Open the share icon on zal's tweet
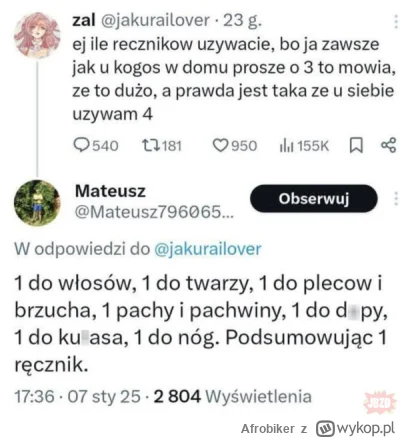Viewport: 400px width, 438px height. pyautogui.click(x=389, y=145)
